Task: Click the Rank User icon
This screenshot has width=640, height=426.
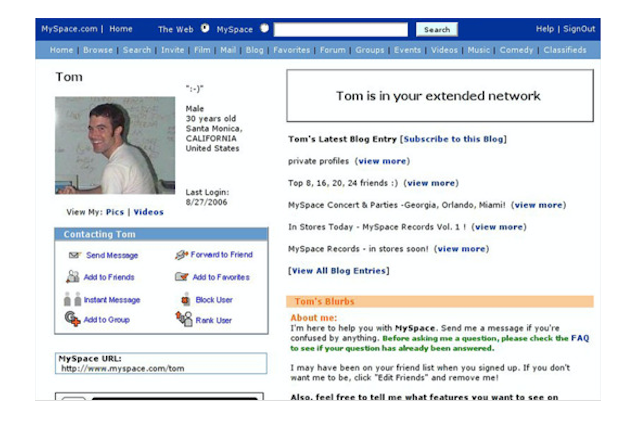Action: click(x=184, y=319)
